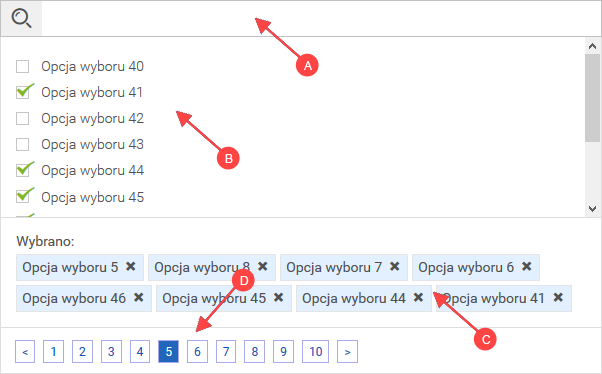The width and height of the screenshot is (602, 374).
Task: Check the Opcja wyboru 40 checkbox
Action: (x=22, y=66)
